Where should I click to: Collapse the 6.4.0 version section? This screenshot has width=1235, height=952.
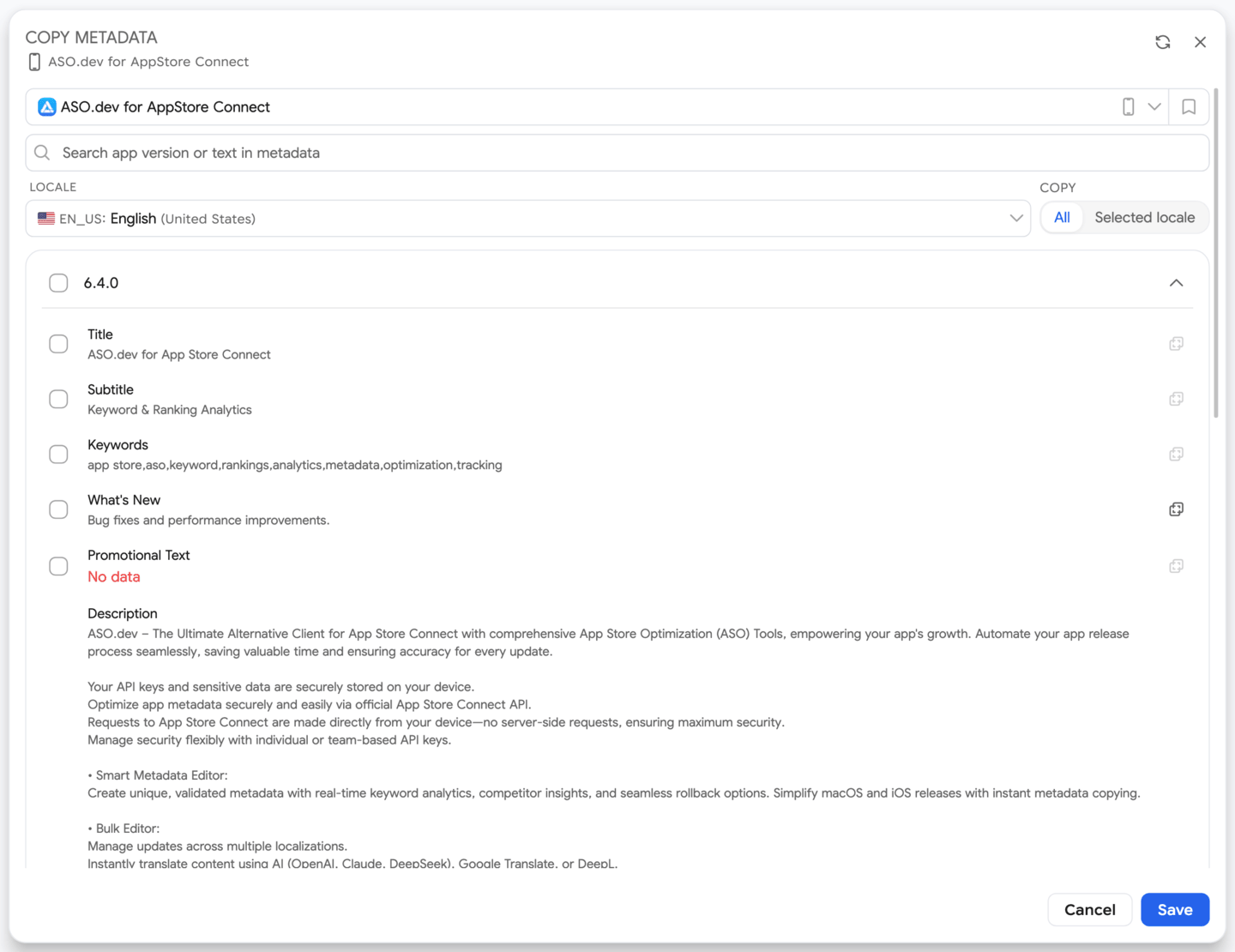click(1177, 283)
